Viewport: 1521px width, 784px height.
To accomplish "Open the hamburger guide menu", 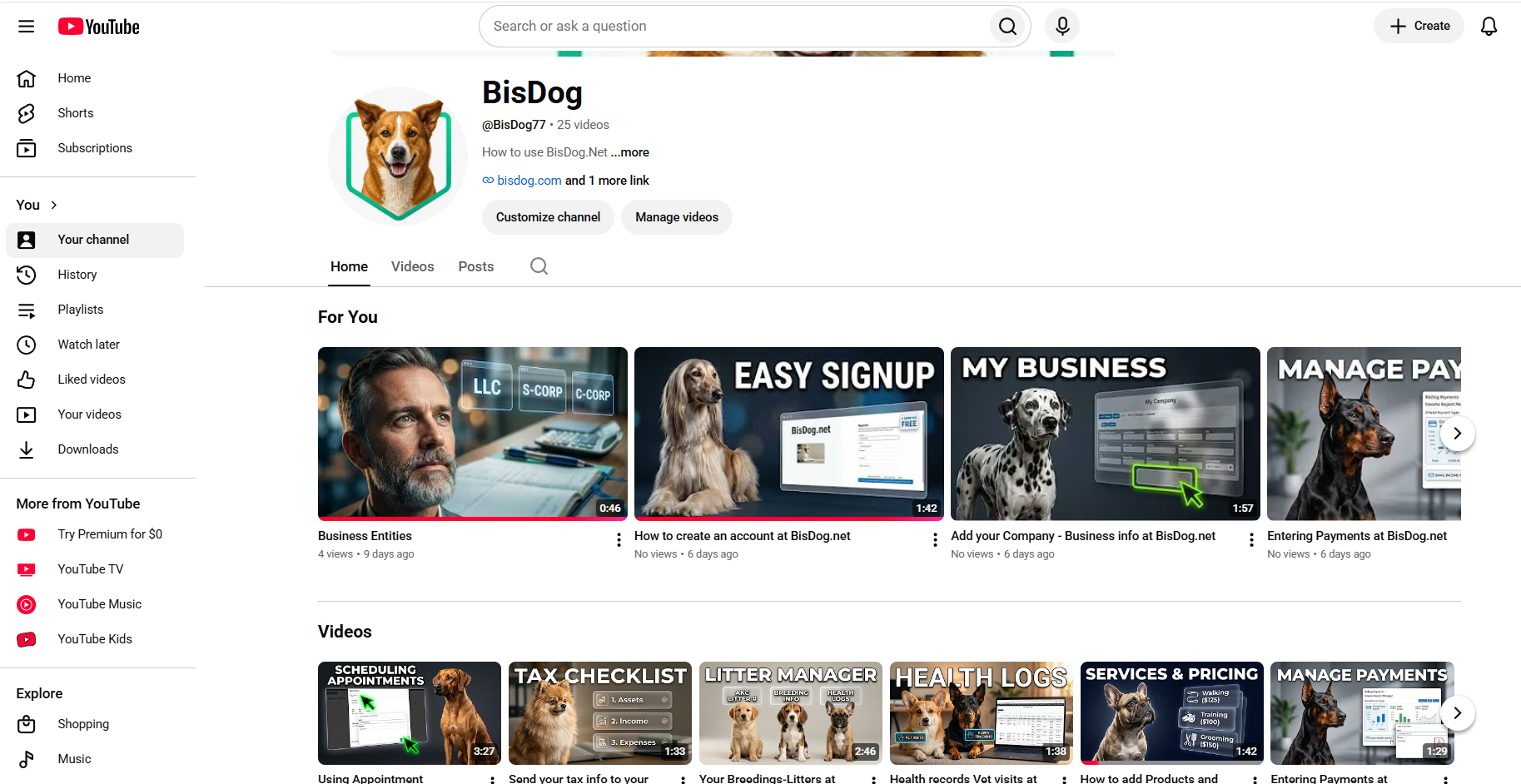I will coord(27,27).
